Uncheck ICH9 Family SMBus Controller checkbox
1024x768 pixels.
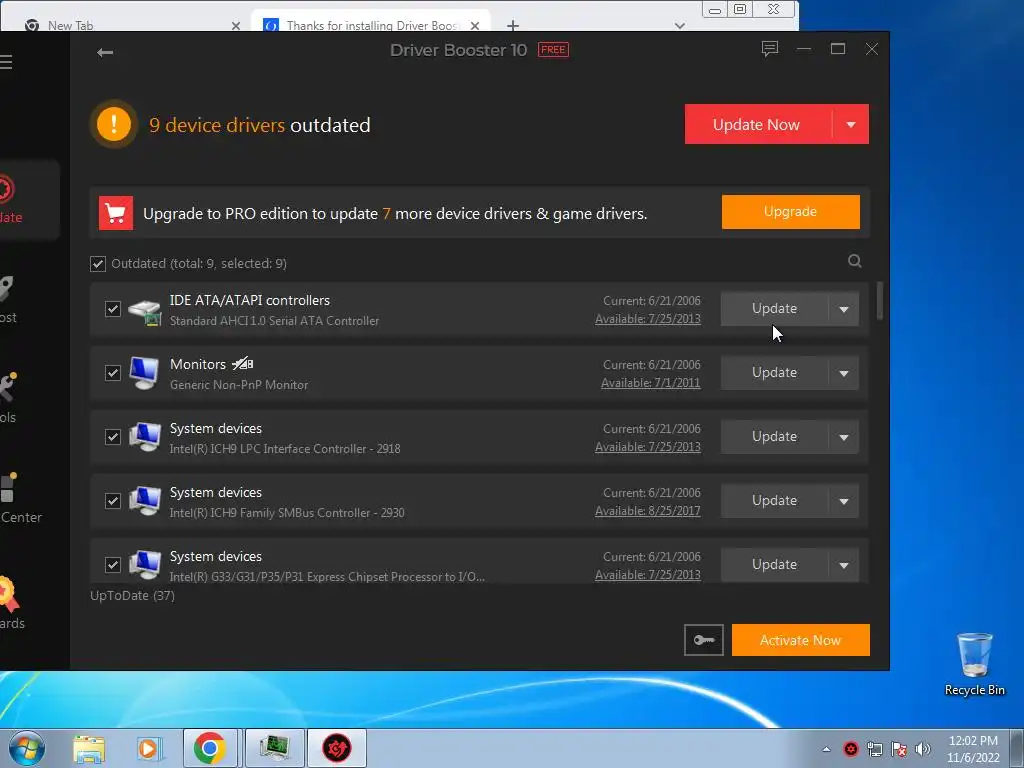click(x=113, y=501)
